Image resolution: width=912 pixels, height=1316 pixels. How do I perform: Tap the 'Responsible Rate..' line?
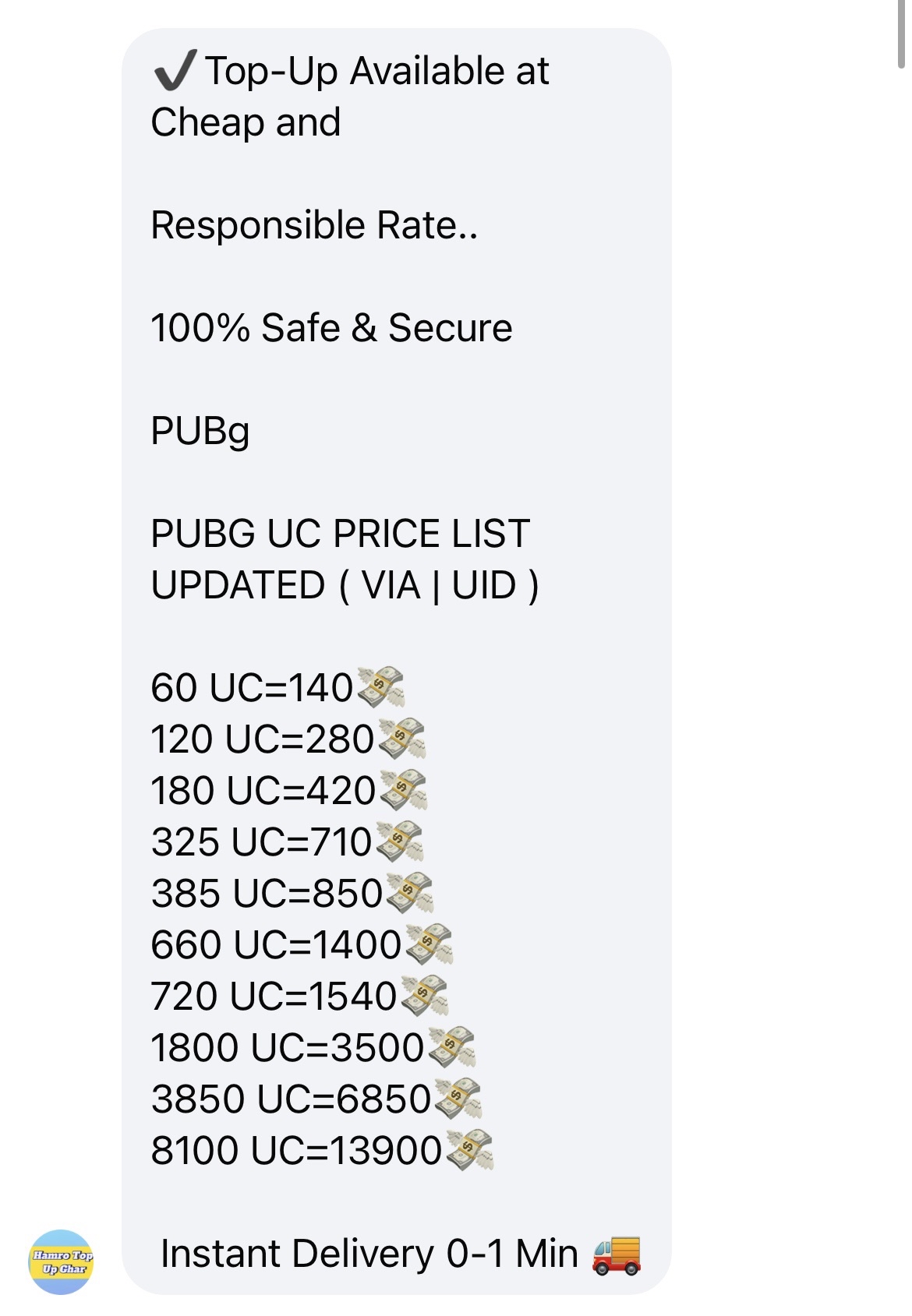(315, 225)
